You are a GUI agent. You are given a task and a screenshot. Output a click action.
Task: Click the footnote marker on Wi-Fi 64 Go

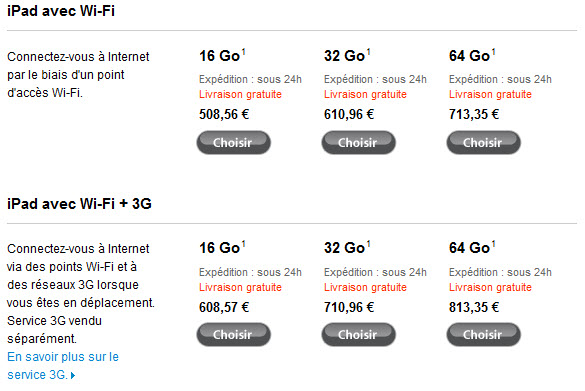point(493,52)
